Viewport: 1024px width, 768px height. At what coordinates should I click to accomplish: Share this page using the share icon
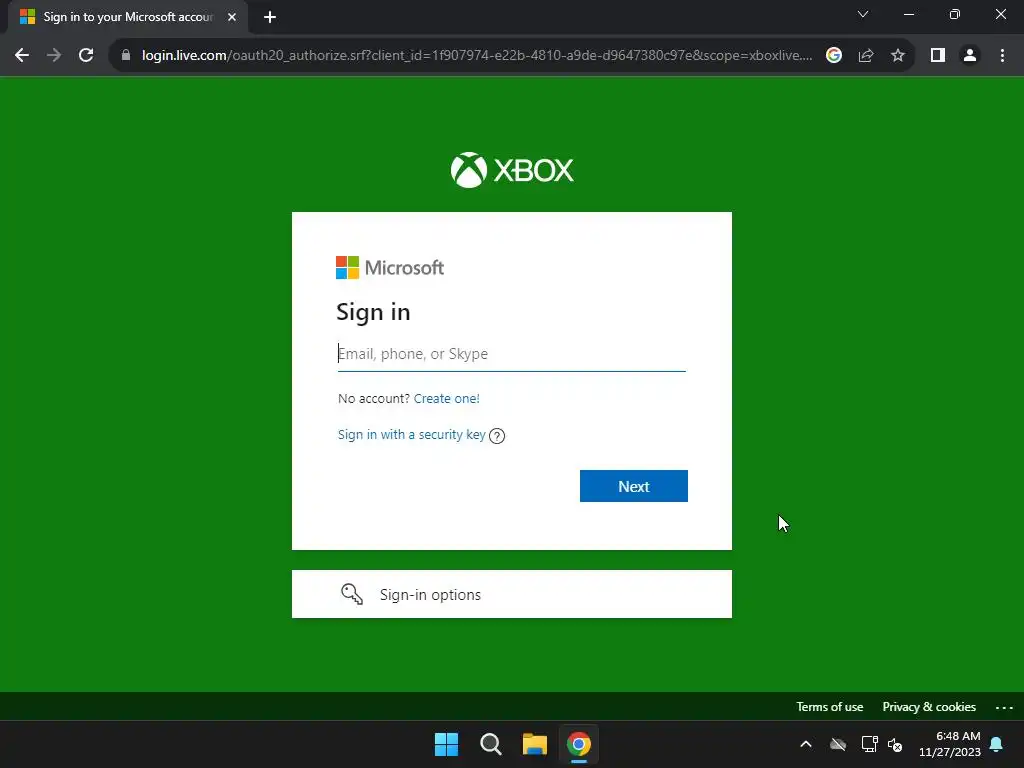[x=866, y=56]
